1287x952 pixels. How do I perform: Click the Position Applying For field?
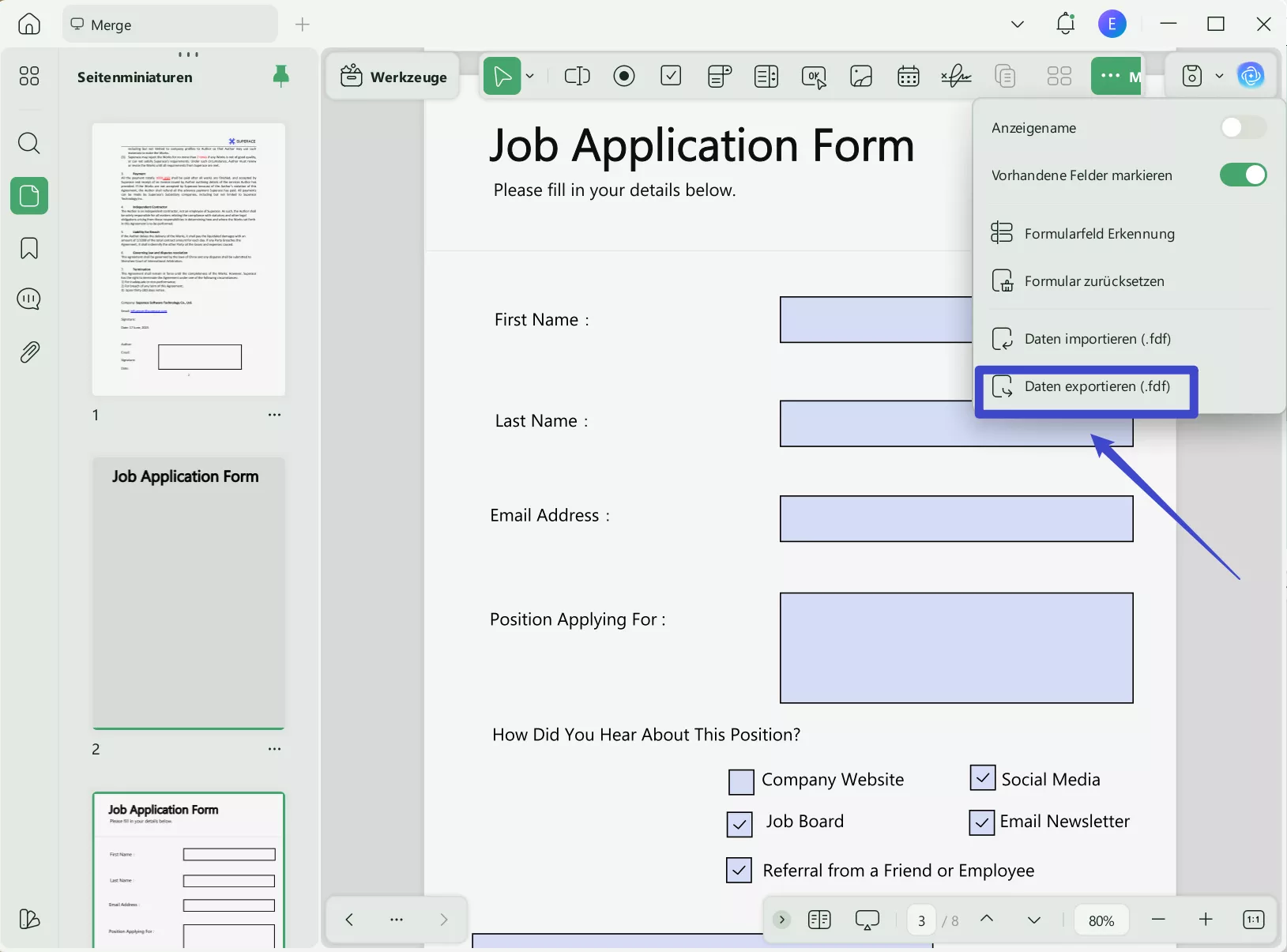tap(957, 648)
